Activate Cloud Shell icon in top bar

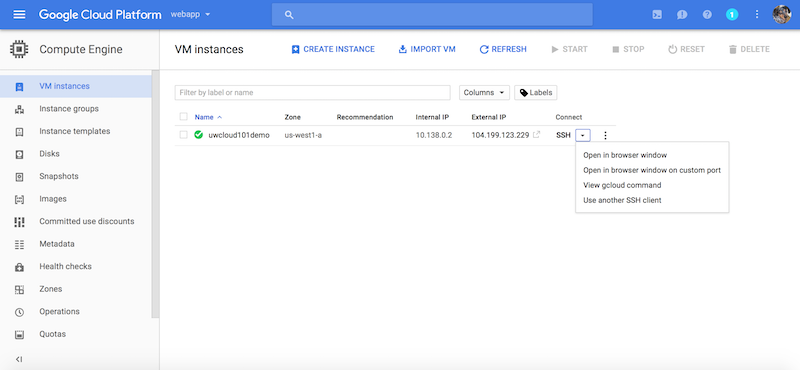click(x=657, y=15)
